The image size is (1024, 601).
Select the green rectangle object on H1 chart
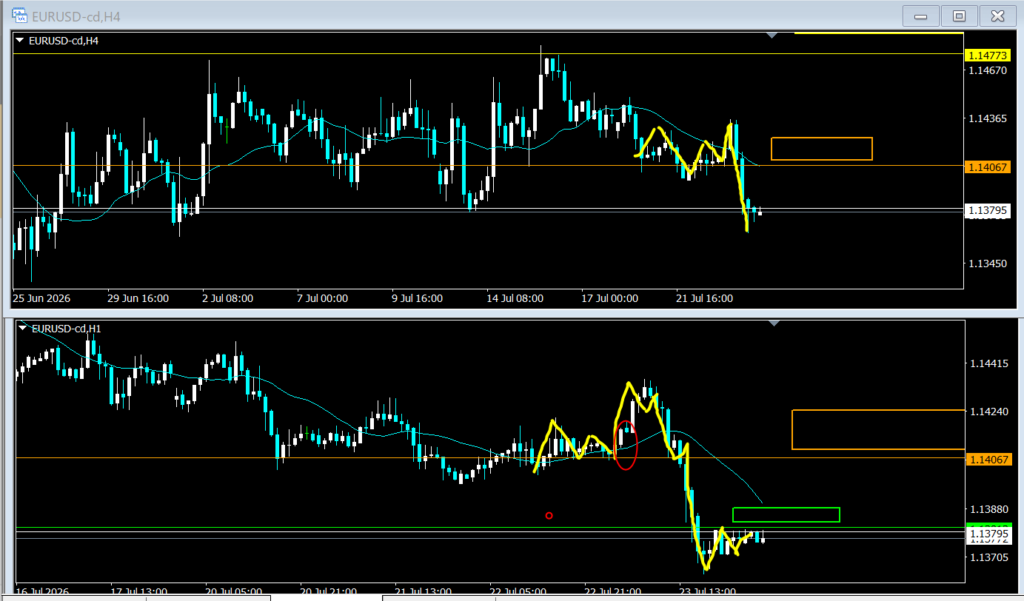[786, 515]
